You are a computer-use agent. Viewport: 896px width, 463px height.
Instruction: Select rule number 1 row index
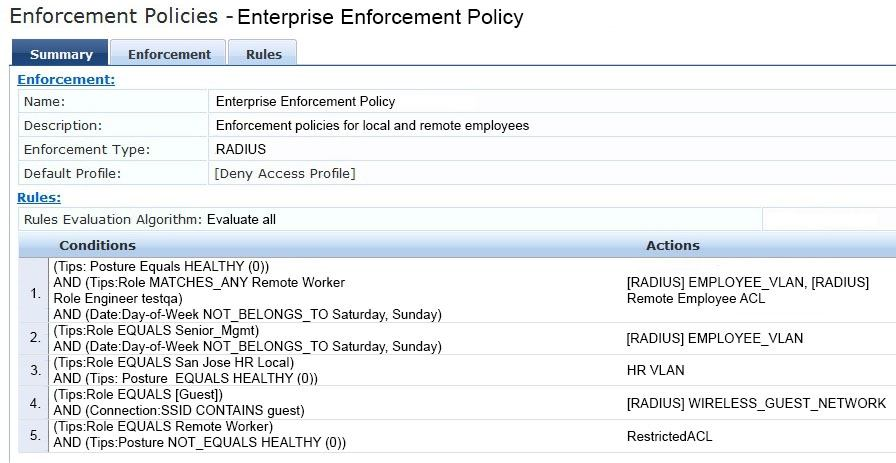(35, 291)
